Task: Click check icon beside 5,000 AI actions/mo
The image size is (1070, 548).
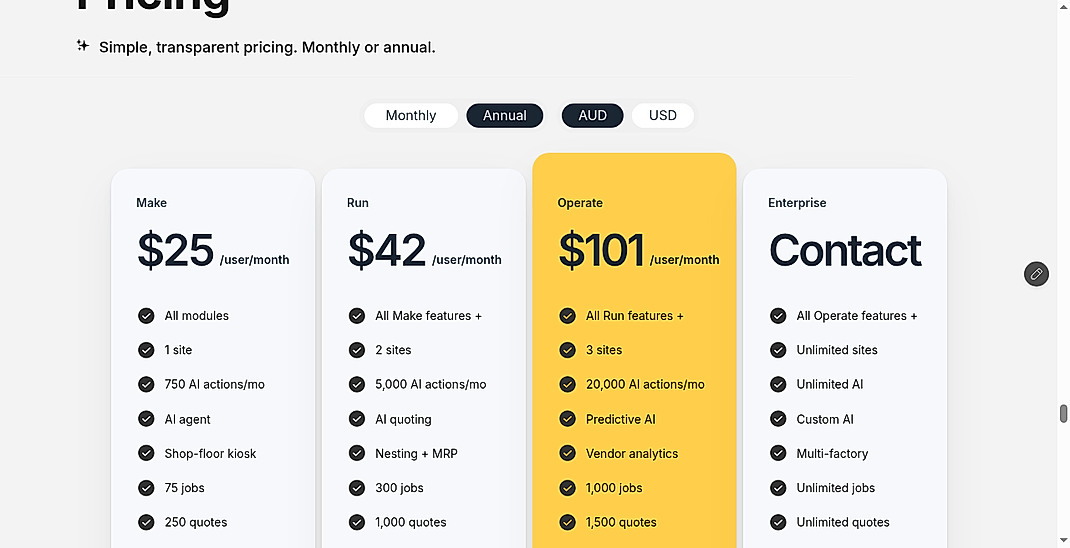Action: 357,384
